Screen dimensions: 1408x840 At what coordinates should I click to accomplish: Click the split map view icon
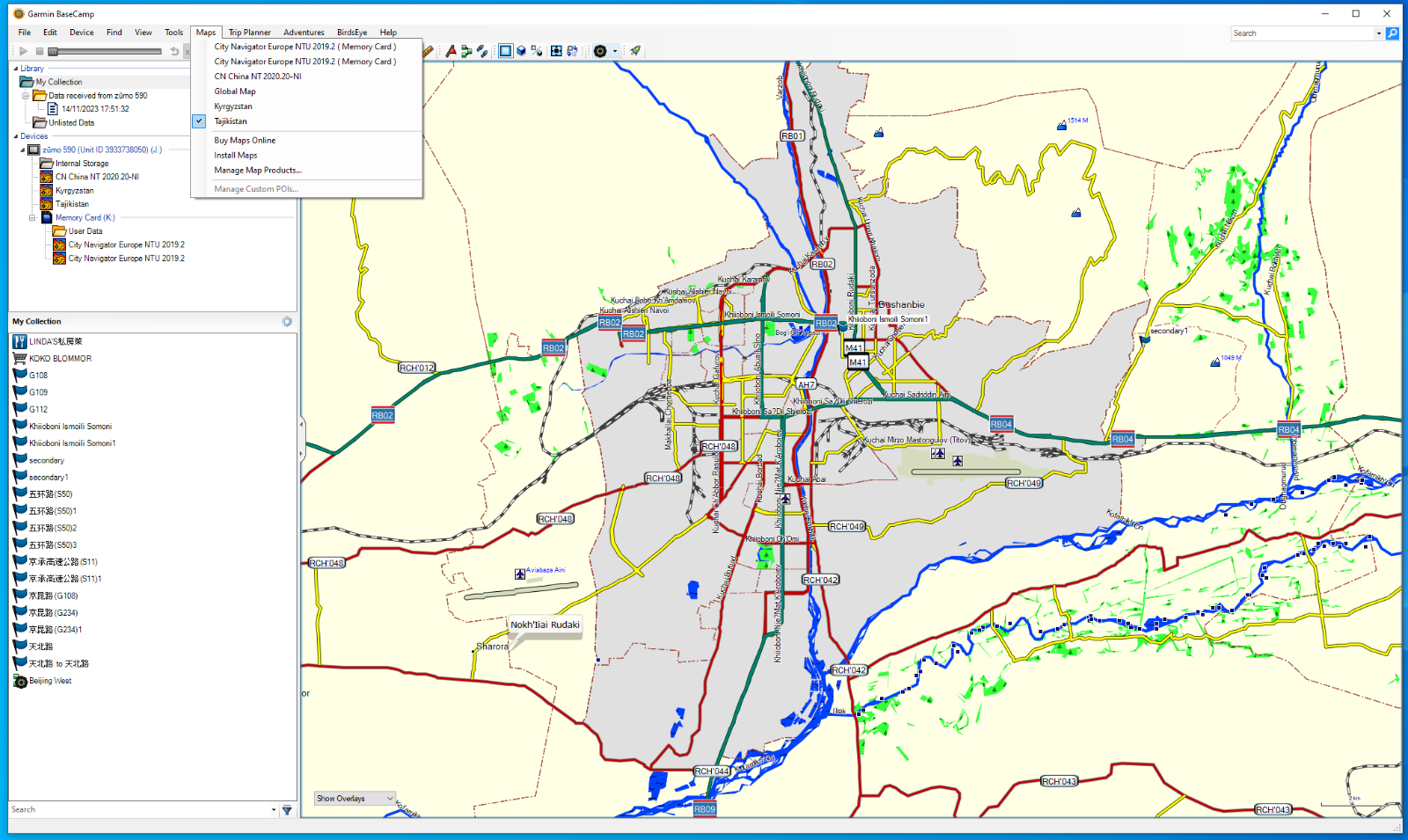[537, 51]
